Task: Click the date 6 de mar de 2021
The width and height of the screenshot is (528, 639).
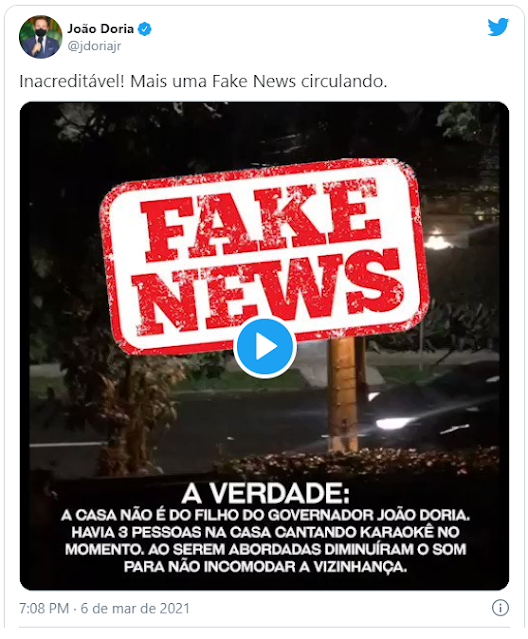Action: coord(135,608)
